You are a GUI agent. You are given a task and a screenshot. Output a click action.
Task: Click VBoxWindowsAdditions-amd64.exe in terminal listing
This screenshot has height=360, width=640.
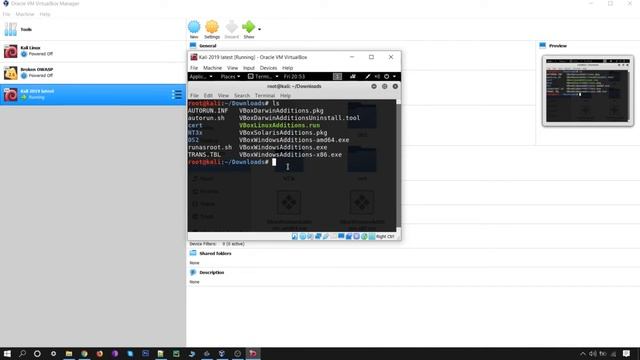click(294, 140)
